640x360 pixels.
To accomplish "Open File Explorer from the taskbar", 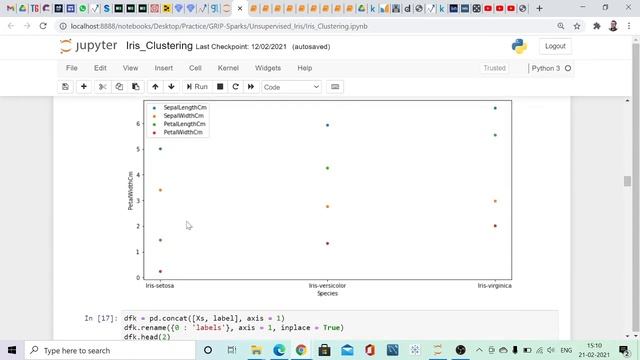I will click(x=256, y=350).
